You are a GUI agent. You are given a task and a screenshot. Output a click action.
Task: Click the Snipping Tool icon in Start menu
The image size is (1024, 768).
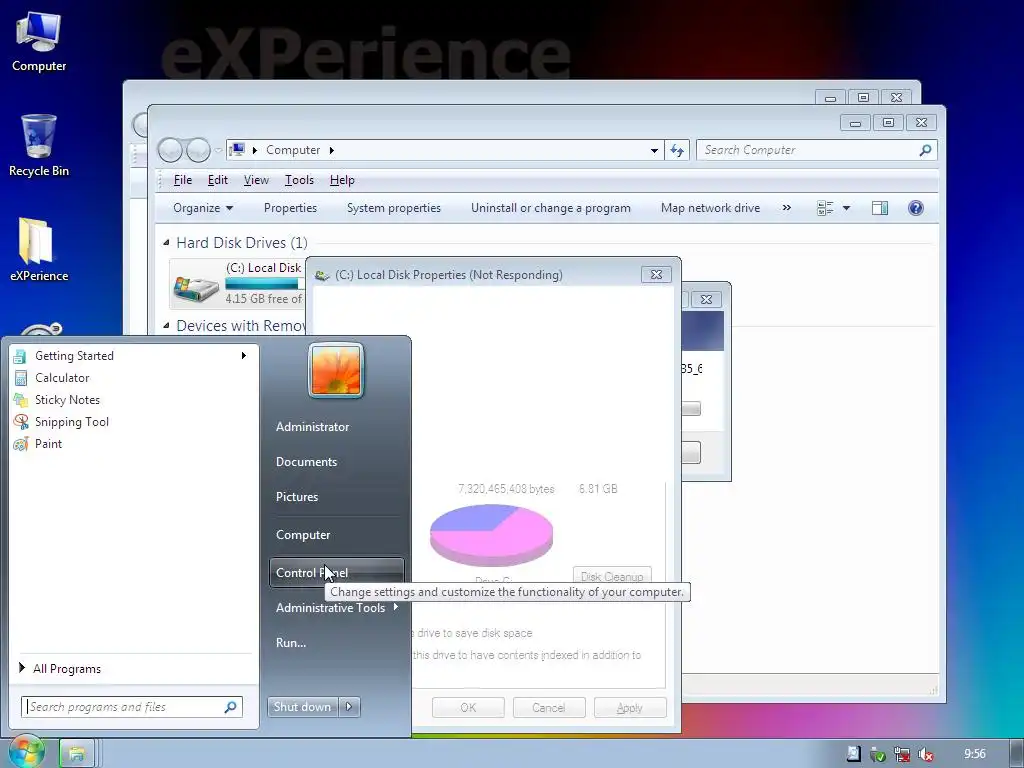20,422
